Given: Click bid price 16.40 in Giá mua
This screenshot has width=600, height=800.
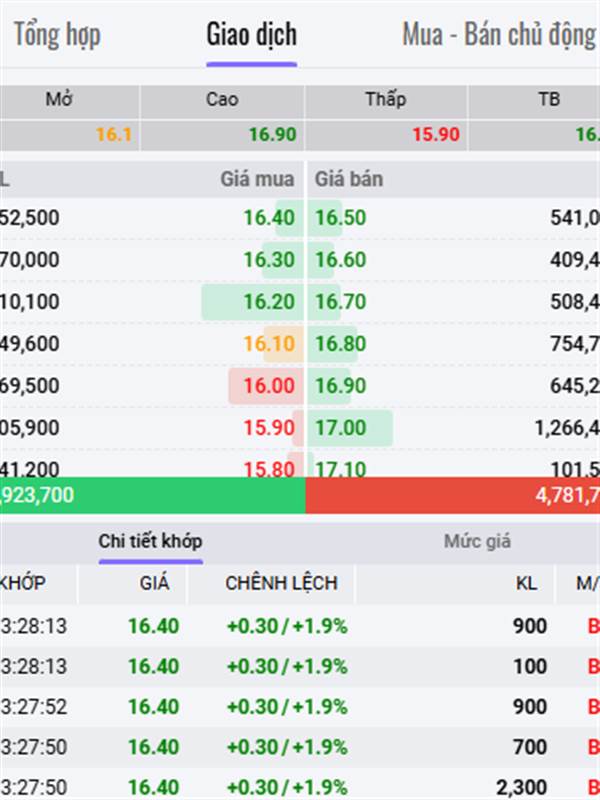Looking at the screenshot, I should 269,218.
